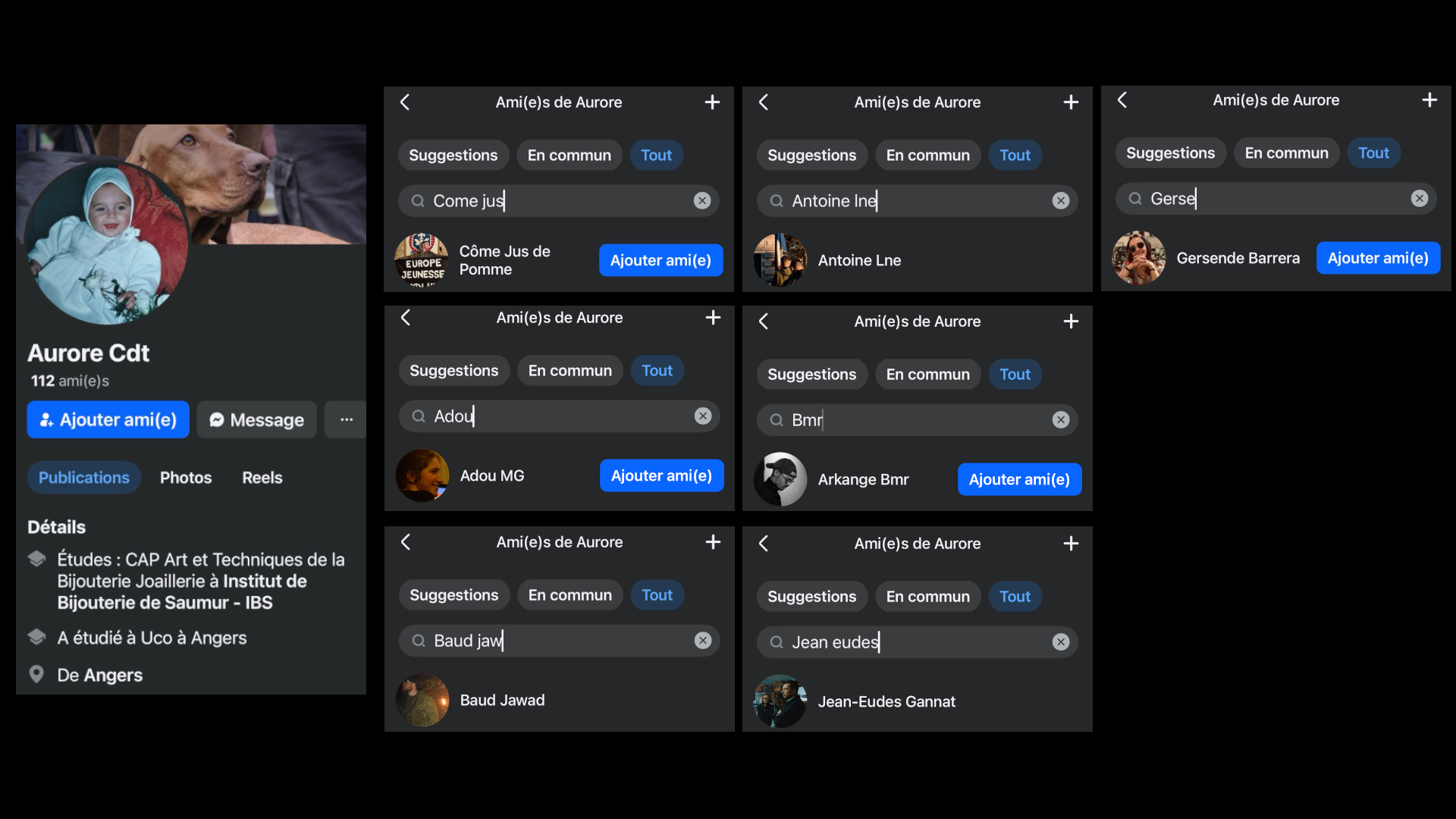Add Gersende Barrera as friend

click(x=1377, y=259)
